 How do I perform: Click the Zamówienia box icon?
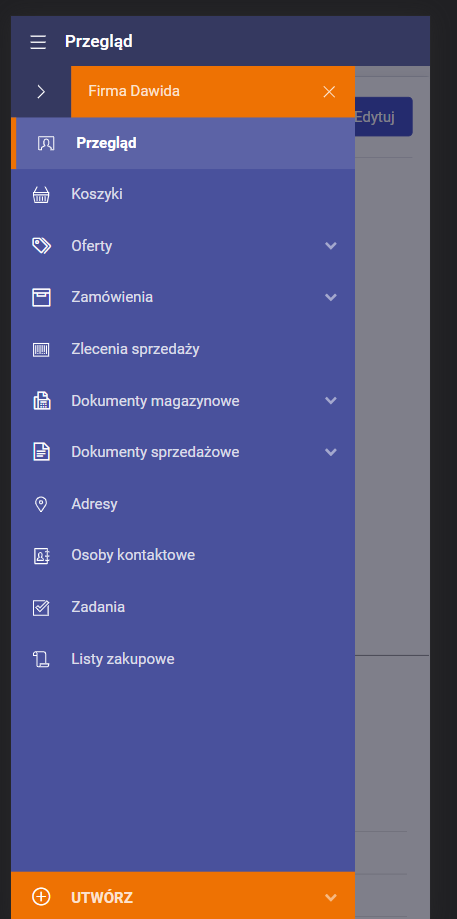coord(41,297)
